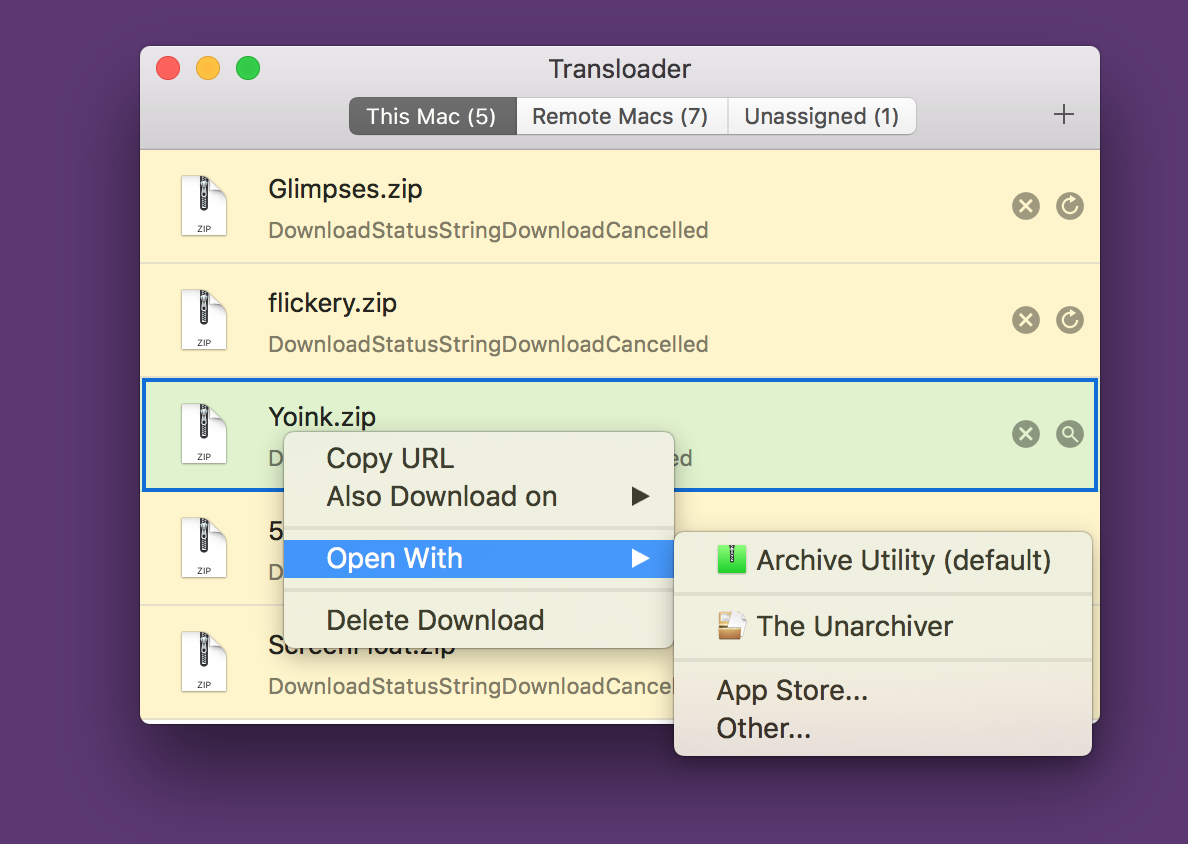
Task: Show the Unassigned (1) tab
Action: 822,116
